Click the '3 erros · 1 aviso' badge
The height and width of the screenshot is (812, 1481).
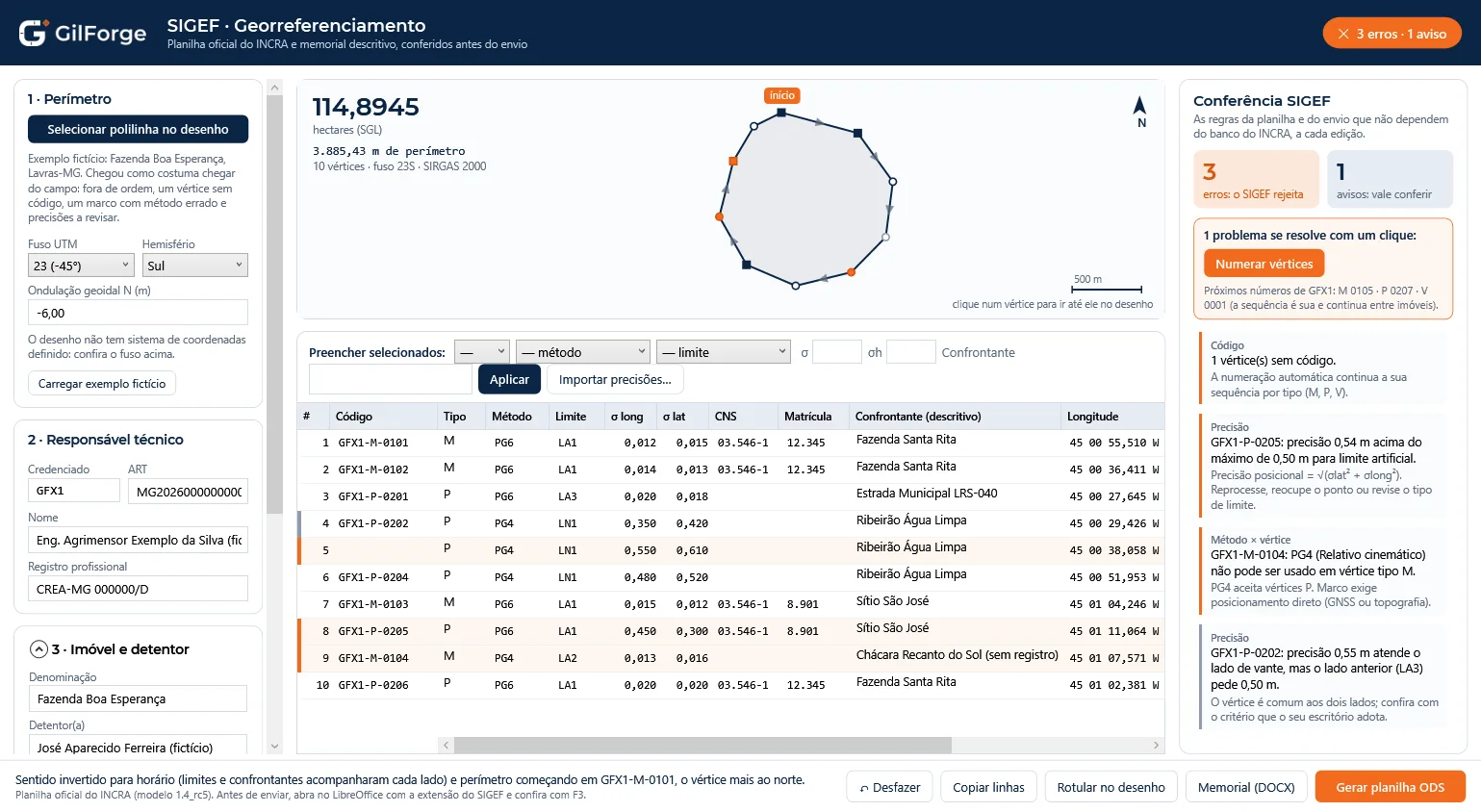coord(1392,34)
